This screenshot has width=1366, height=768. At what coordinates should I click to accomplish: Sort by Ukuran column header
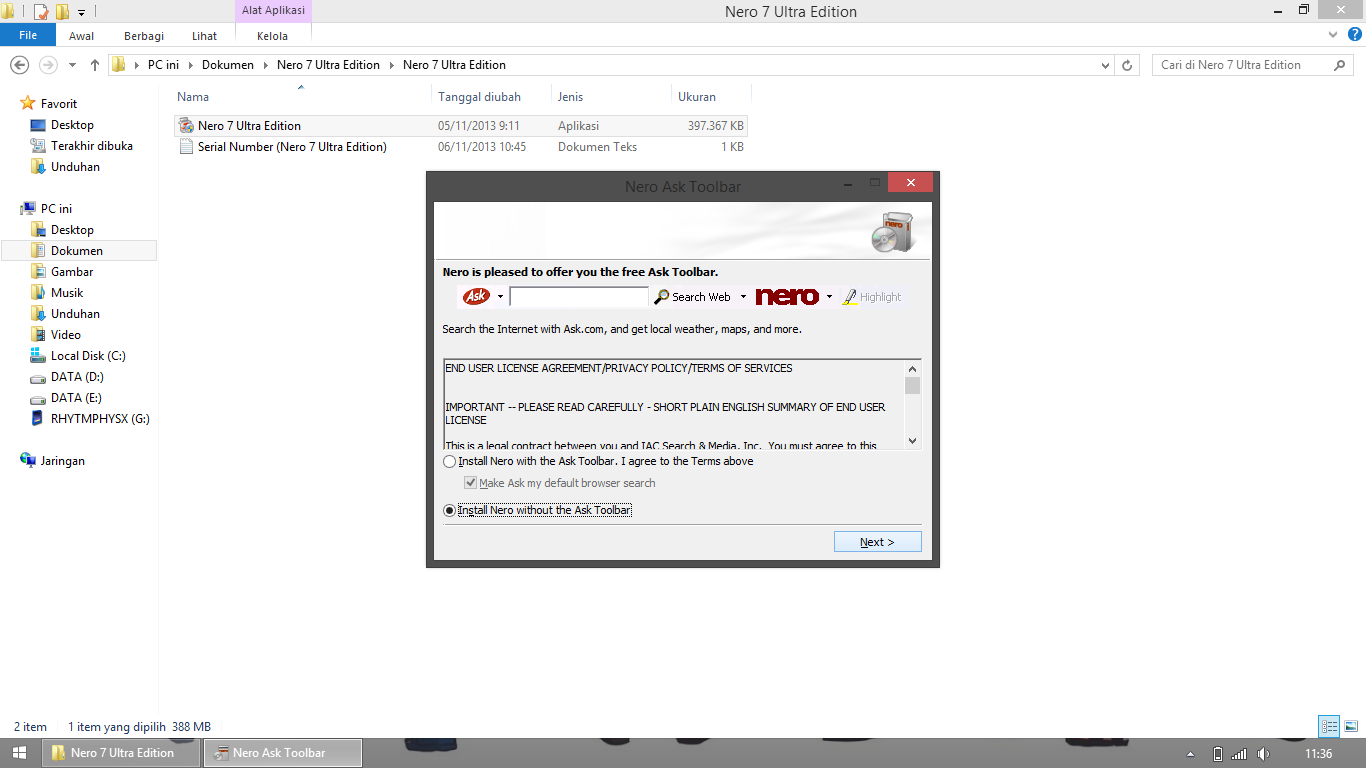point(697,97)
